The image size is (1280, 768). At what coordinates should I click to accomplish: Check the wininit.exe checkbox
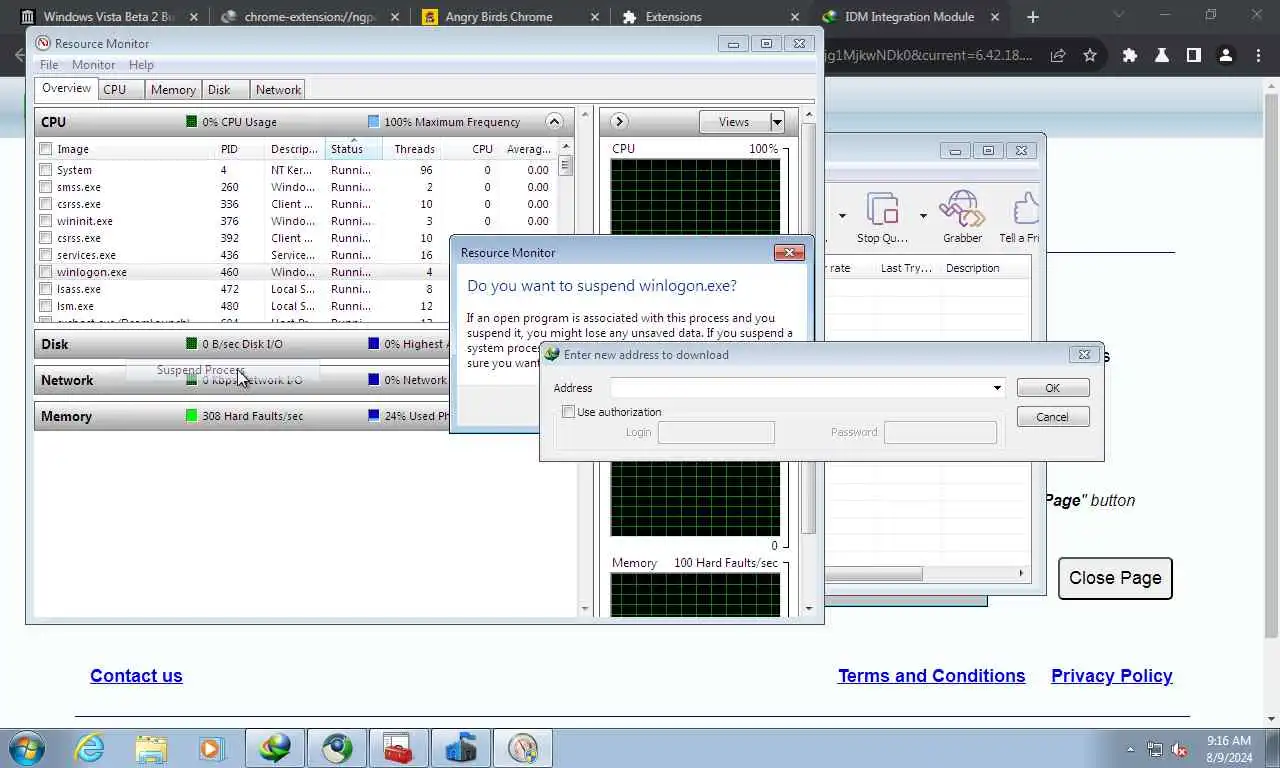tap(45, 221)
